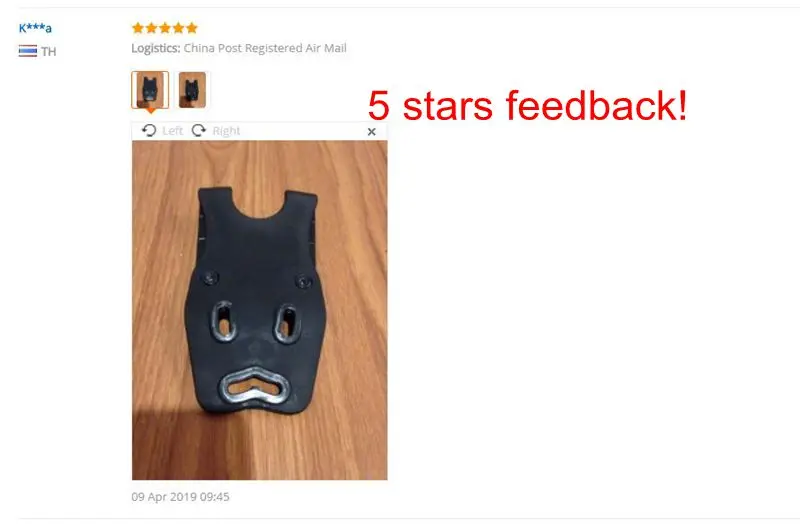Viewport: 800px width, 526px height.
Task: Click the rotate Right arrow icon
Action: click(x=199, y=131)
